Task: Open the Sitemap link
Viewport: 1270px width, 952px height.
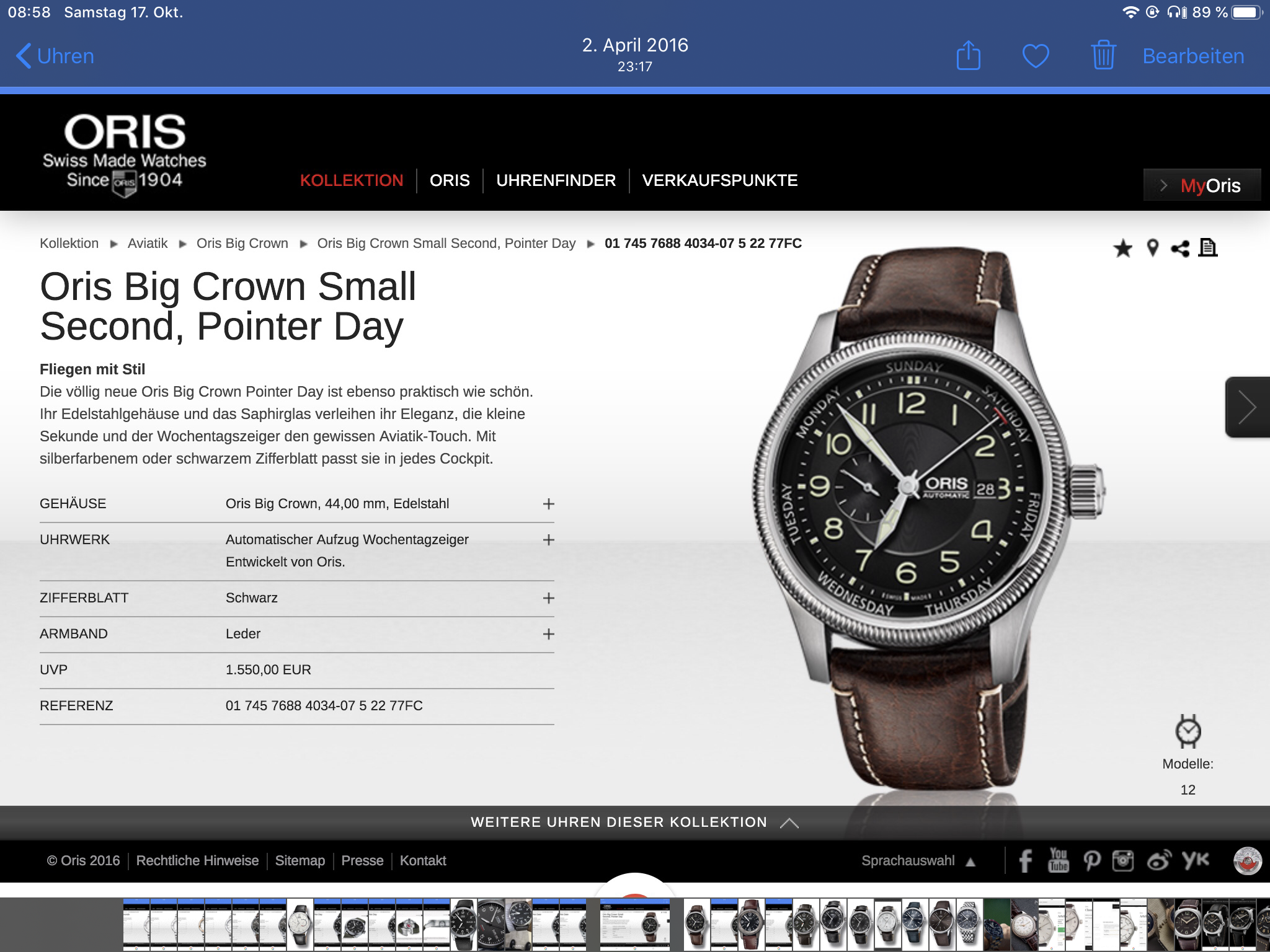Action: pos(300,860)
